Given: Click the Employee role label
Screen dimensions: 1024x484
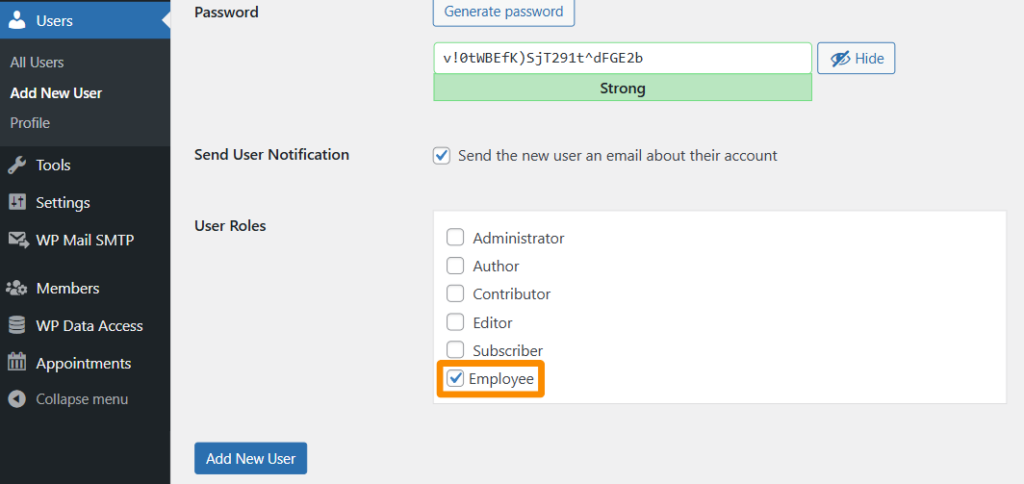Looking at the screenshot, I should [x=502, y=379].
